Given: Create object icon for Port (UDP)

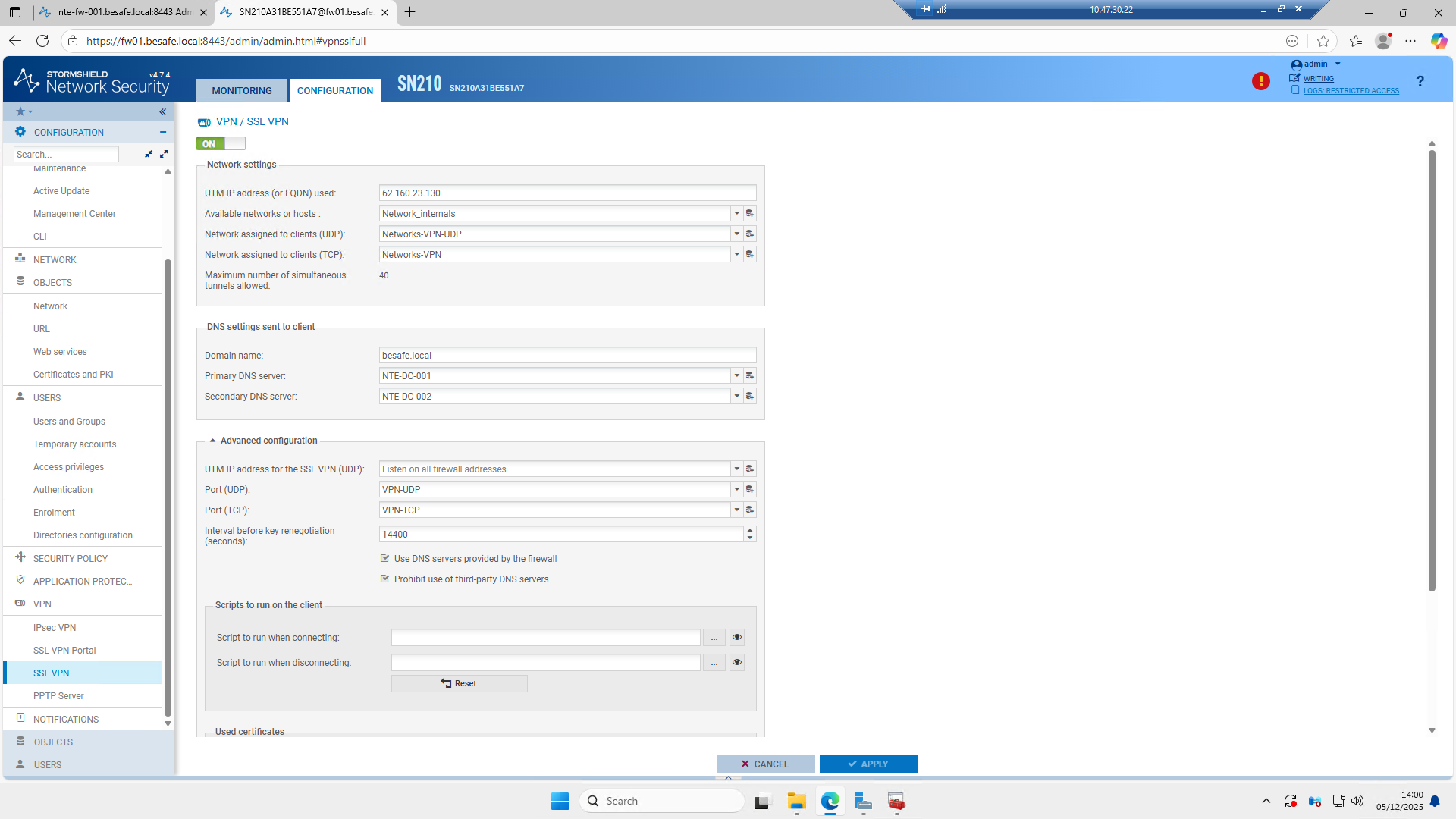Looking at the screenshot, I should click(750, 489).
